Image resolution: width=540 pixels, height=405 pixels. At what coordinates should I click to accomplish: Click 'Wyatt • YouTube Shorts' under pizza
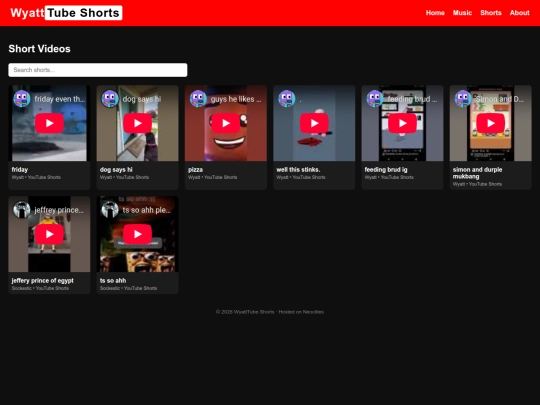pyautogui.click(x=212, y=177)
